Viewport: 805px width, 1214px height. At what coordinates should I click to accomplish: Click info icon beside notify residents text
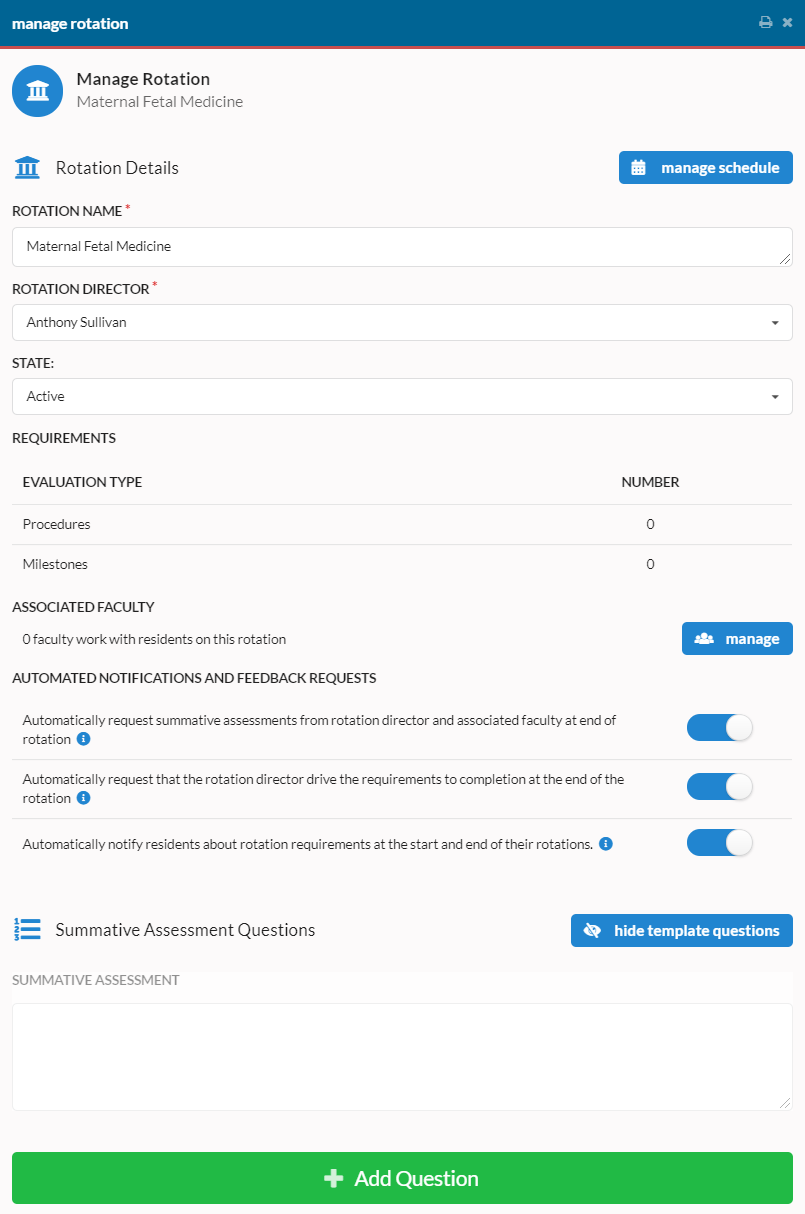tap(606, 843)
